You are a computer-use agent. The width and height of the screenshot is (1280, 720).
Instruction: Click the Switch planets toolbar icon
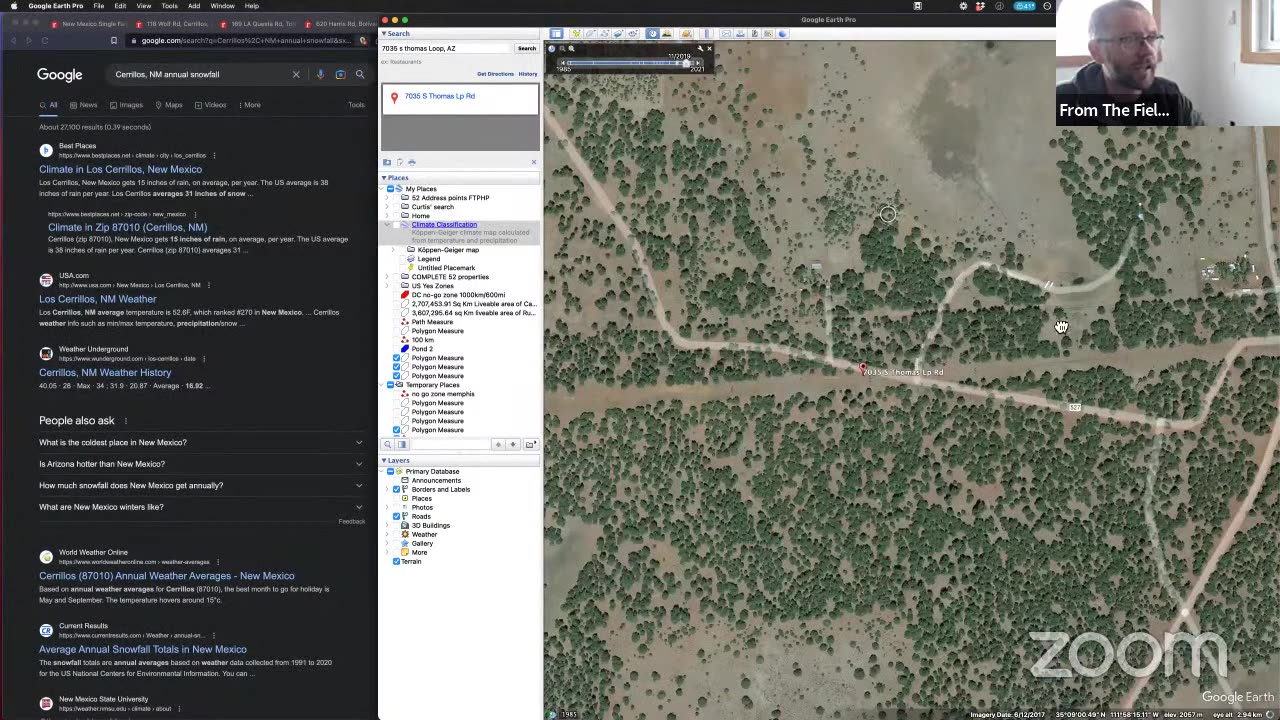click(686, 34)
